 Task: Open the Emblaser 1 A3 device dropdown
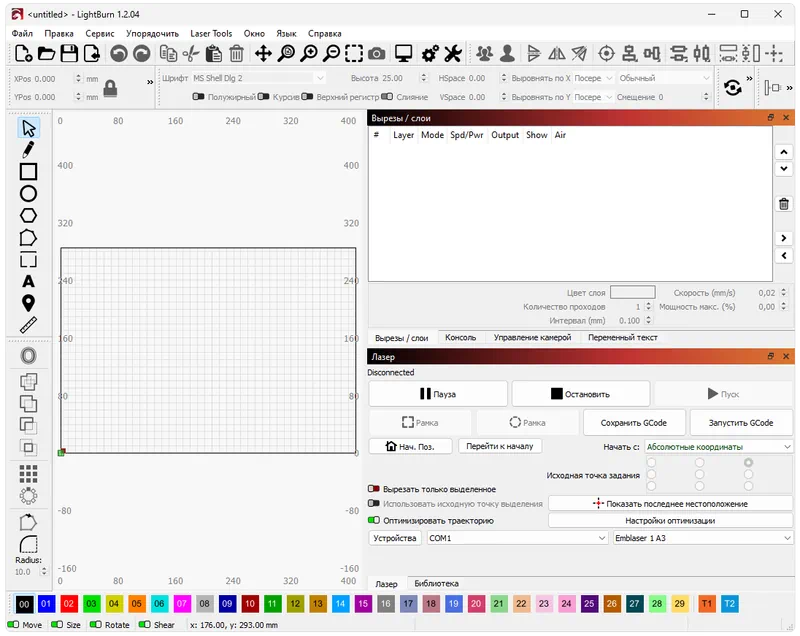tap(703, 538)
